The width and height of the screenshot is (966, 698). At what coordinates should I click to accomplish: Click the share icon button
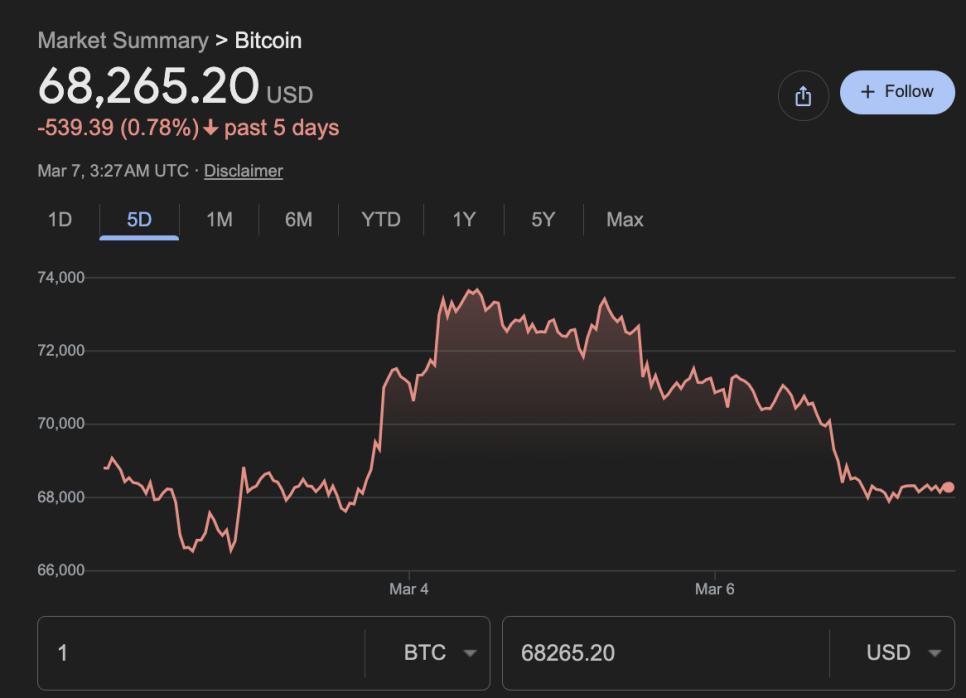click(x=803, y=96)
